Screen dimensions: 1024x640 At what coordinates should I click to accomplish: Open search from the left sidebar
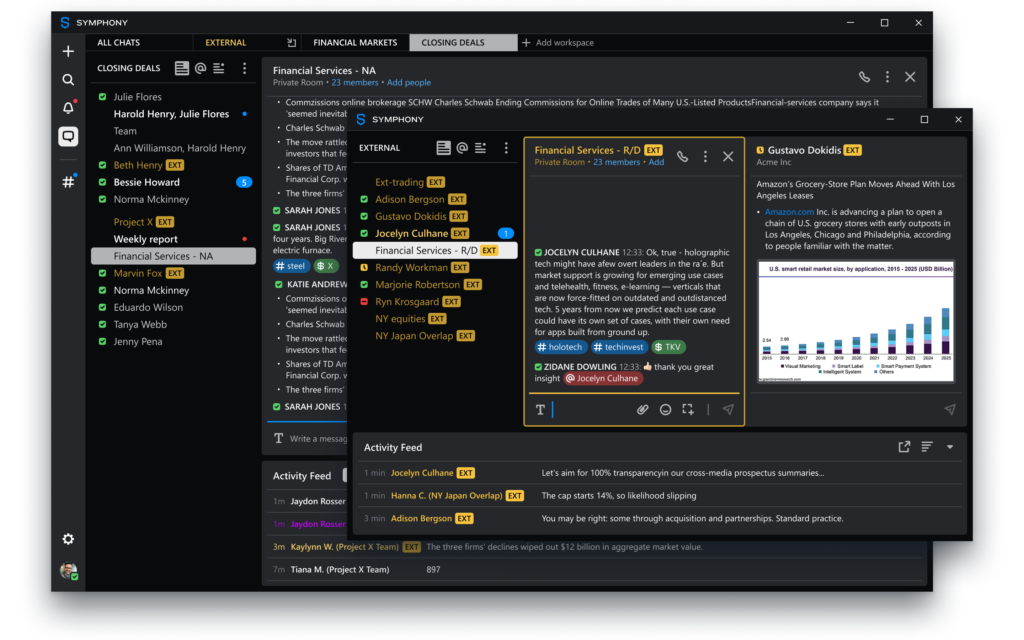(x=68, y=80)
